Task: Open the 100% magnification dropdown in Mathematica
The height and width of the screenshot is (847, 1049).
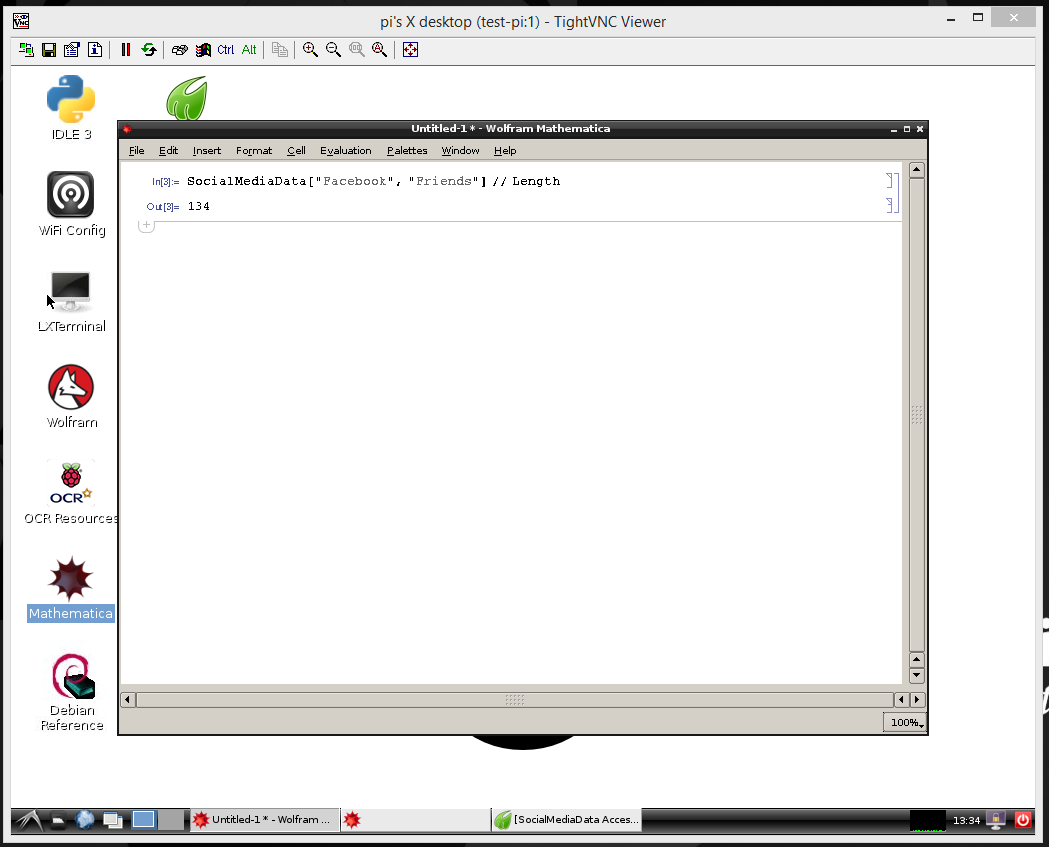Action: click(906, 723)
